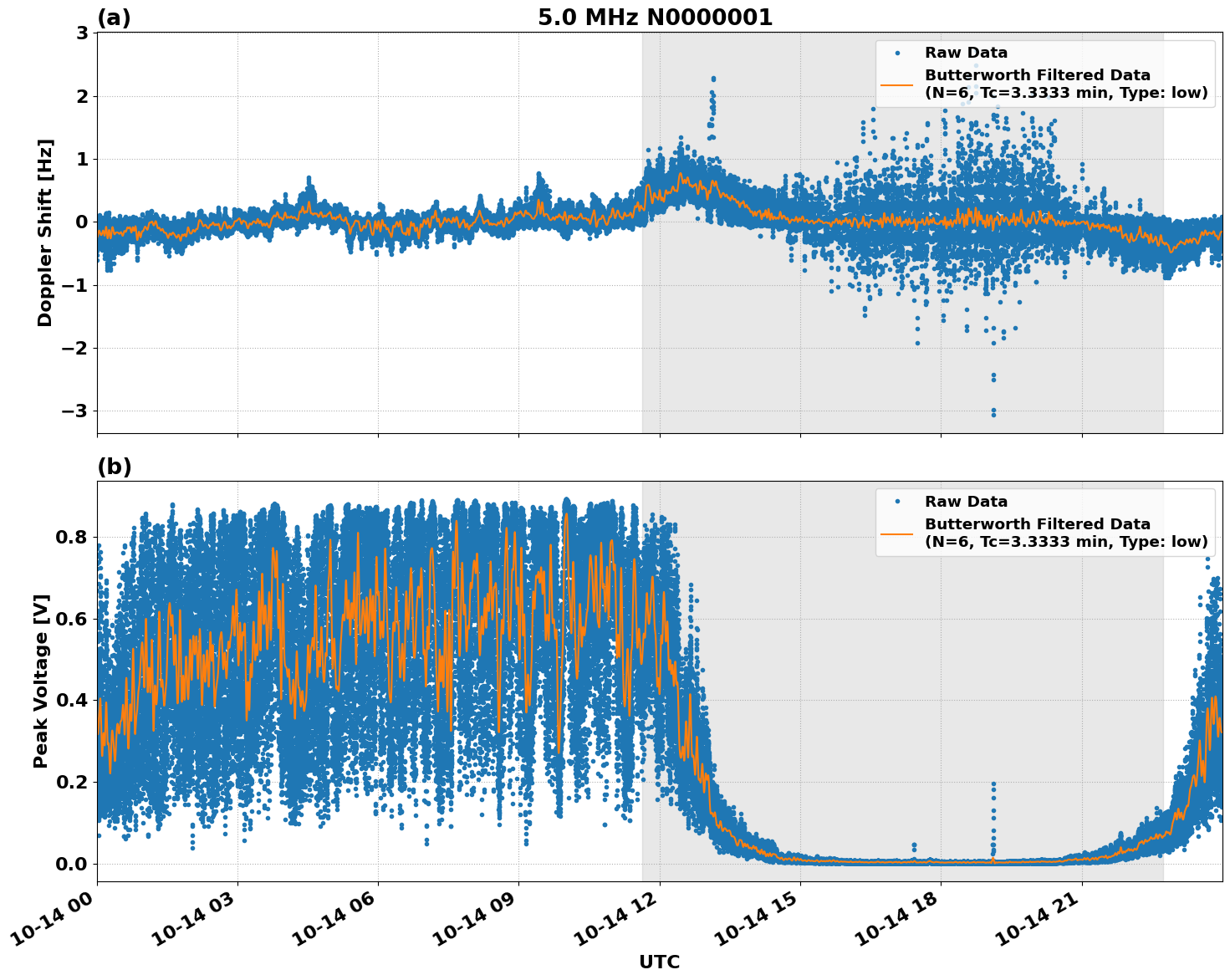The width and height of the screenshot is (1230, 980).
Task: Click the "0.0" tick on Peak Voltage axis
Action: (x=72, y=864)
